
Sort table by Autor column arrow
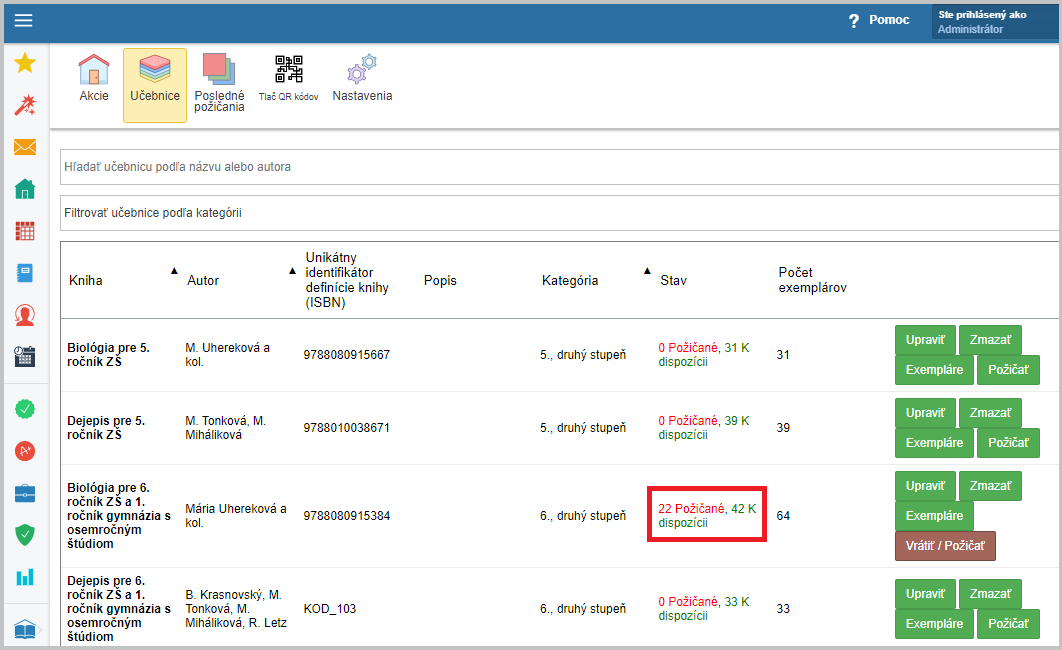tap(292, 271)
